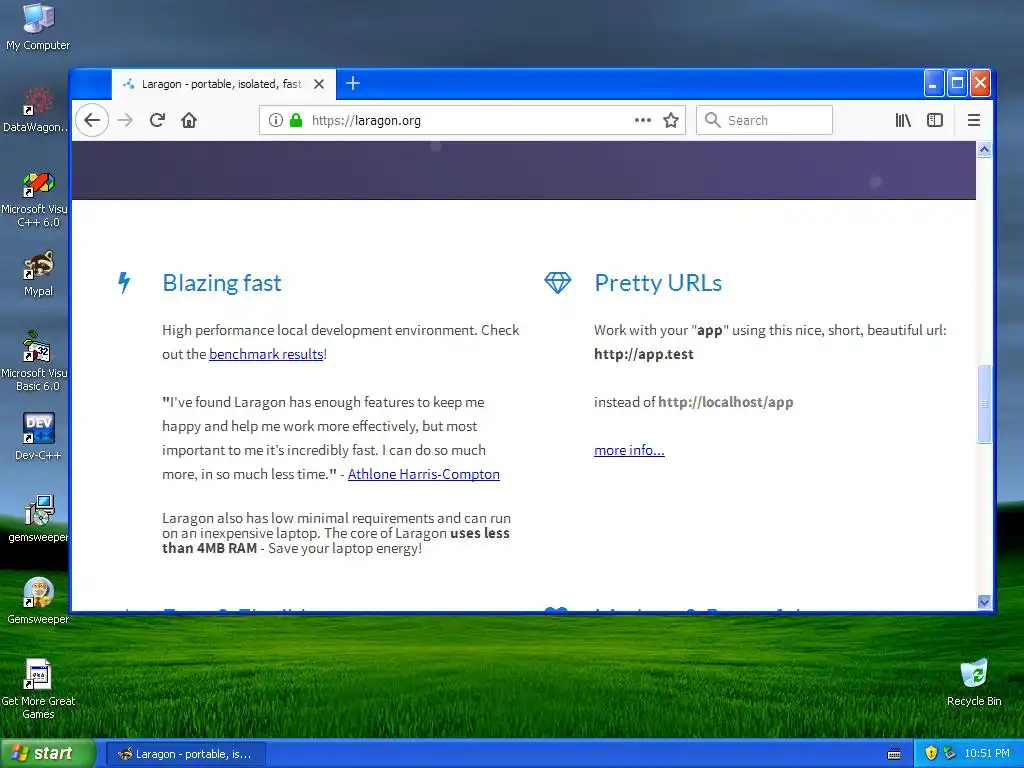1024x768 pixels.
Task: Open the Library icon in toolbar
Action: tap(903, 120)
